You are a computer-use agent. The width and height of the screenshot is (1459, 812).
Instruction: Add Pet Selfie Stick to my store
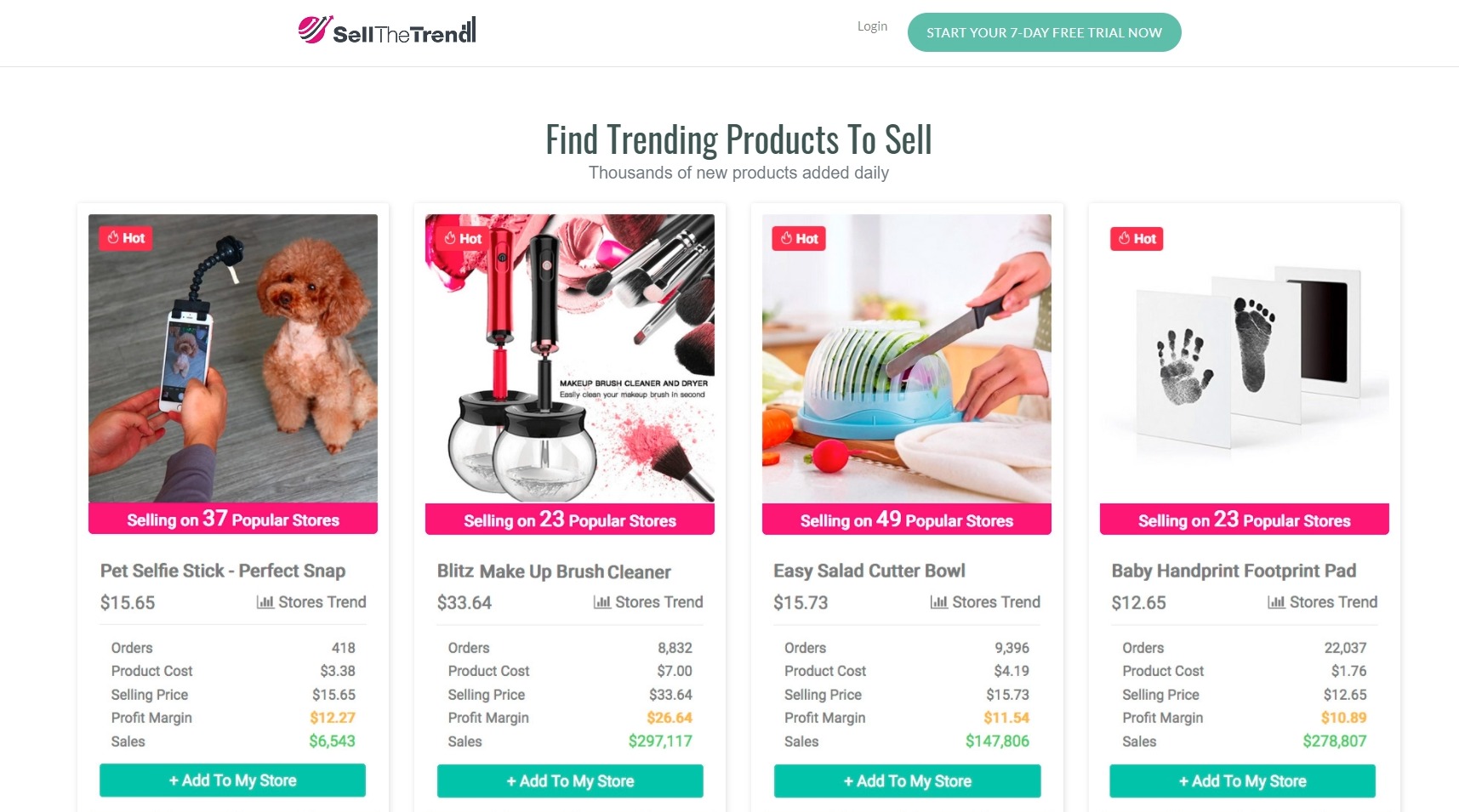tap(232, 781)
